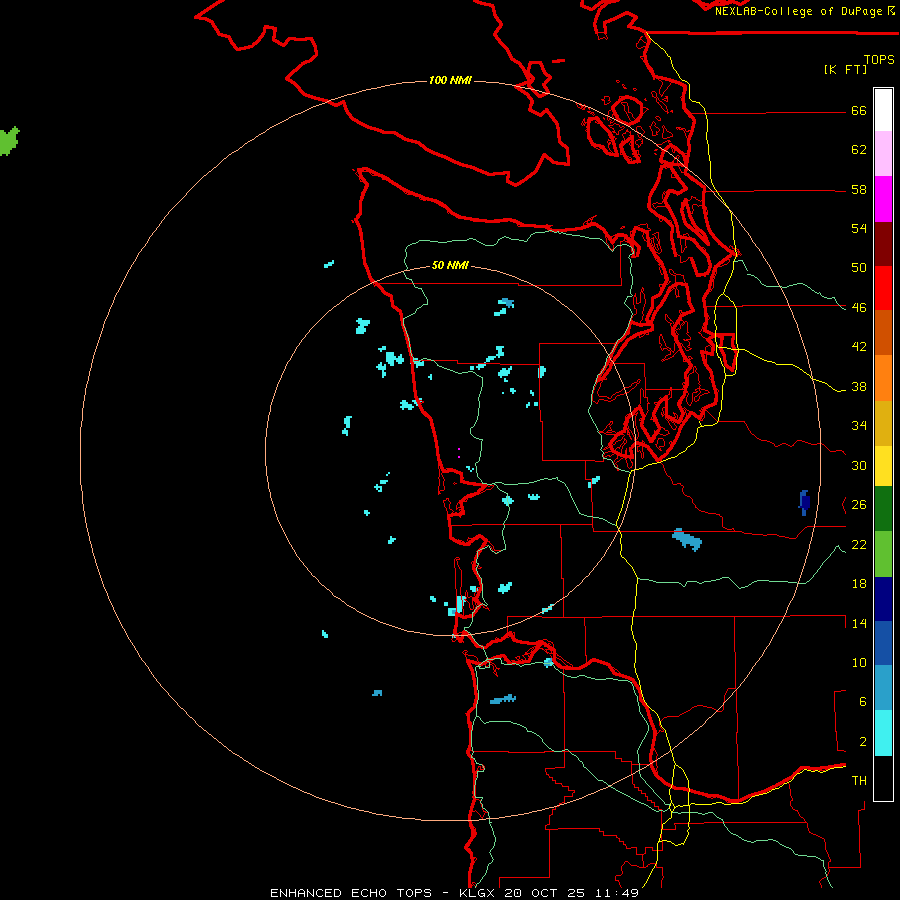The image size is (900, 900).
Task: Click the cyan 6K ft legend swatch
Action: pos(883,688)
